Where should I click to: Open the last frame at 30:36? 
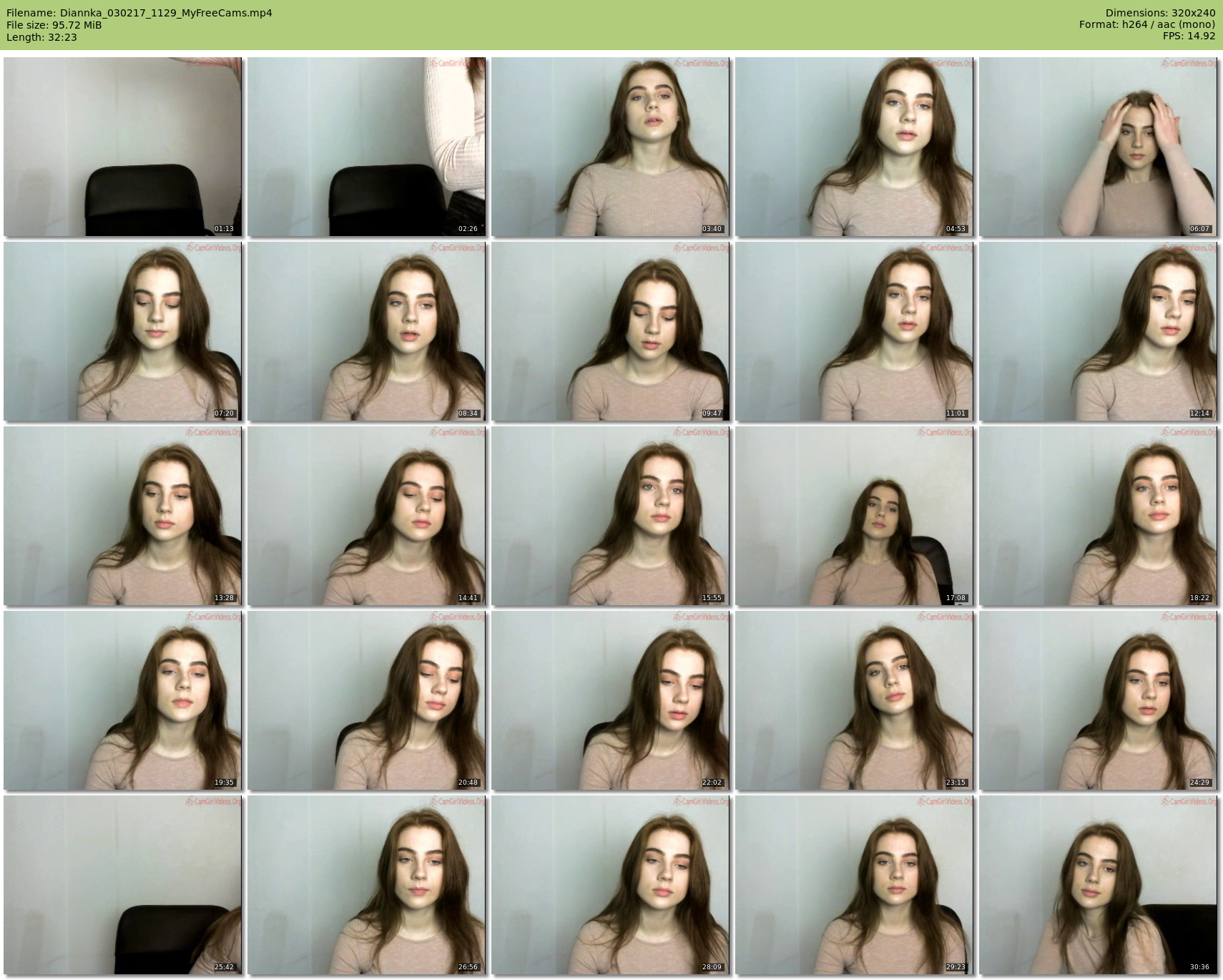pos(1098,885)
